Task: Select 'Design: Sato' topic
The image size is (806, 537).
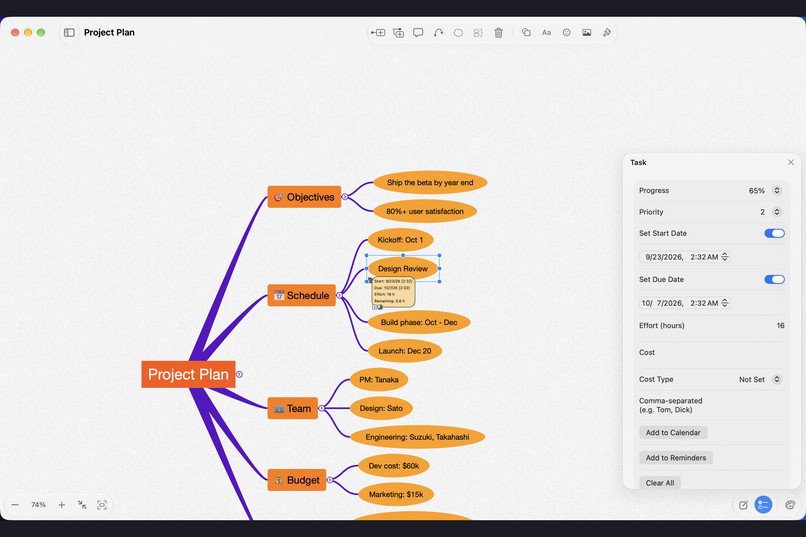Action: coord(381,409)
